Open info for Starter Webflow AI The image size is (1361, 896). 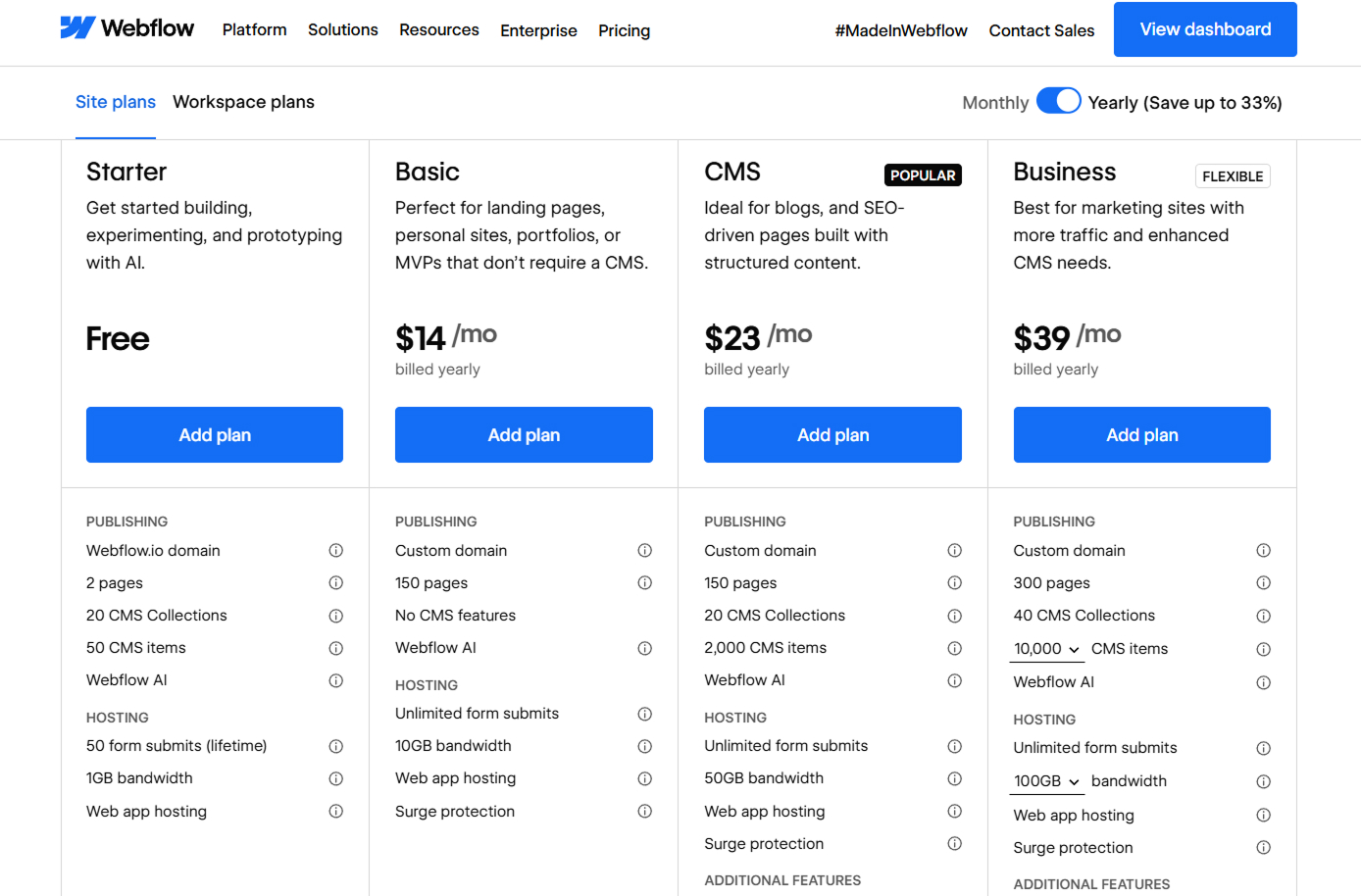(x=336, y=680)
